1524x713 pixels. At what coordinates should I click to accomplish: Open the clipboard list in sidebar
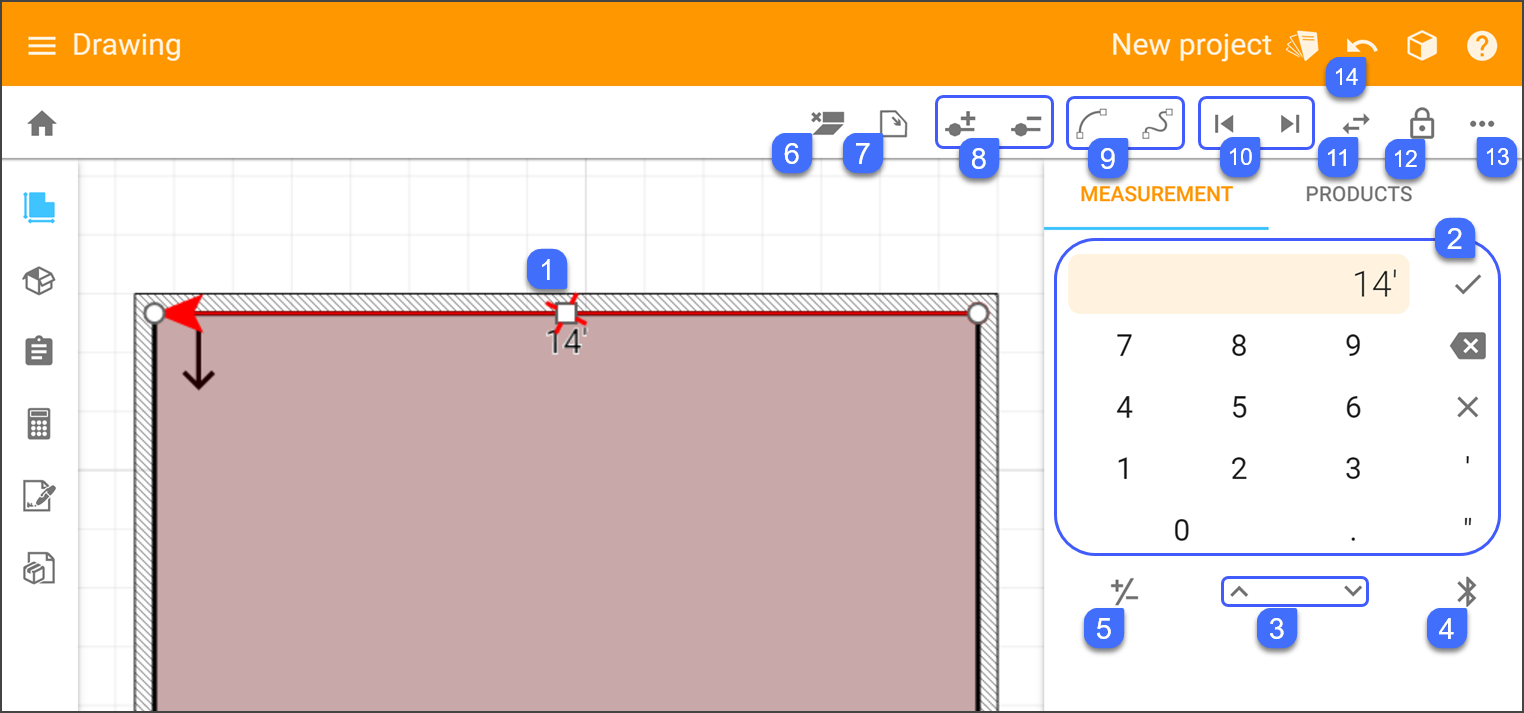[39, 352]
